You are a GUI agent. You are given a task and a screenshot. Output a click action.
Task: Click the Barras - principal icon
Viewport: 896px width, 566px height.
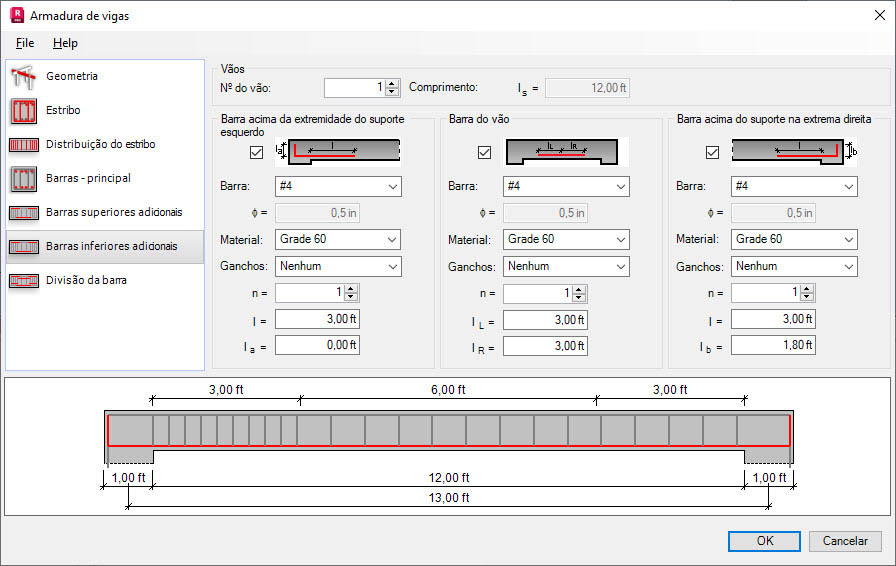[x=23, y=179]
